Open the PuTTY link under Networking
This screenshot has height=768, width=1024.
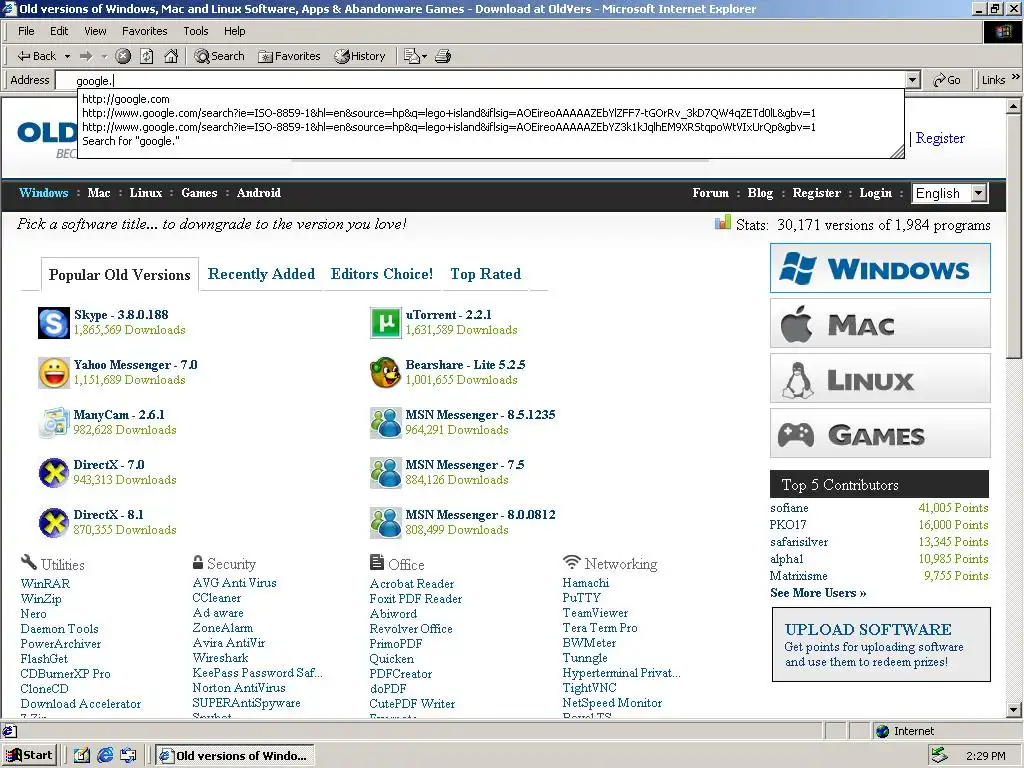click(x=581, y=598)
